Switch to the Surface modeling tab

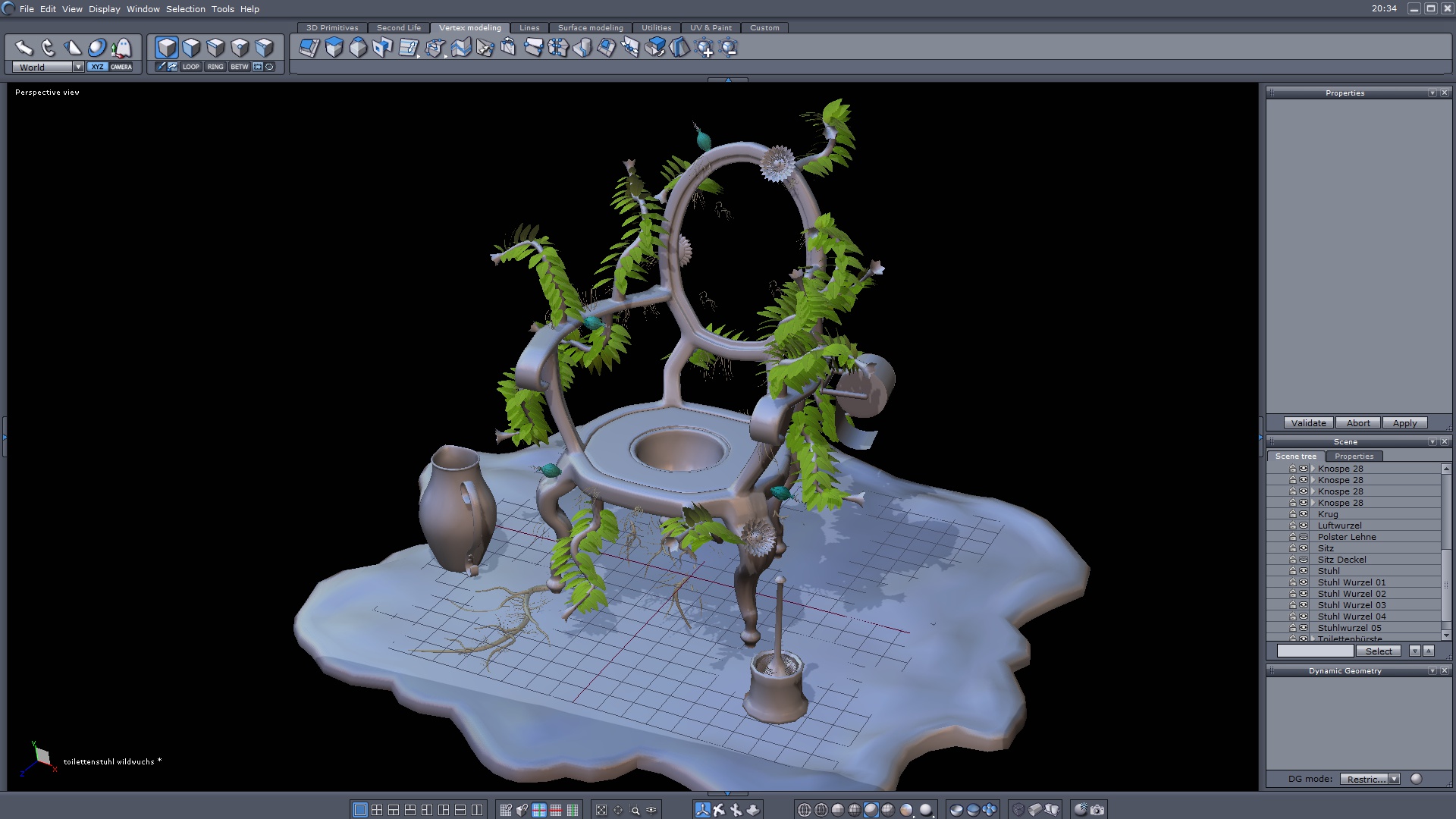point(590,27)
